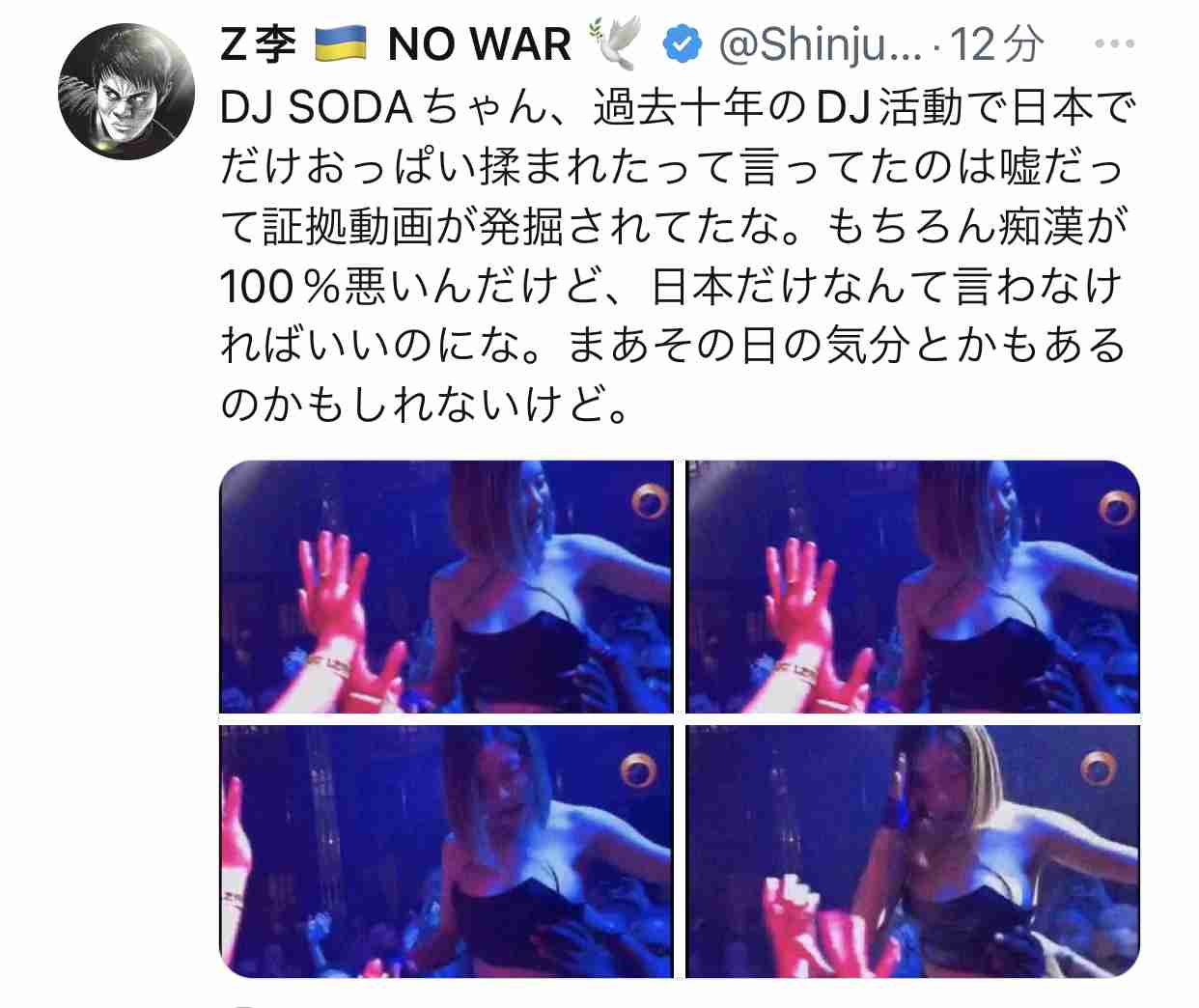The height and width of the screenshot is (1008, 1199).
Task: Open the author's round profile avatar
Action: coord(126,91)
